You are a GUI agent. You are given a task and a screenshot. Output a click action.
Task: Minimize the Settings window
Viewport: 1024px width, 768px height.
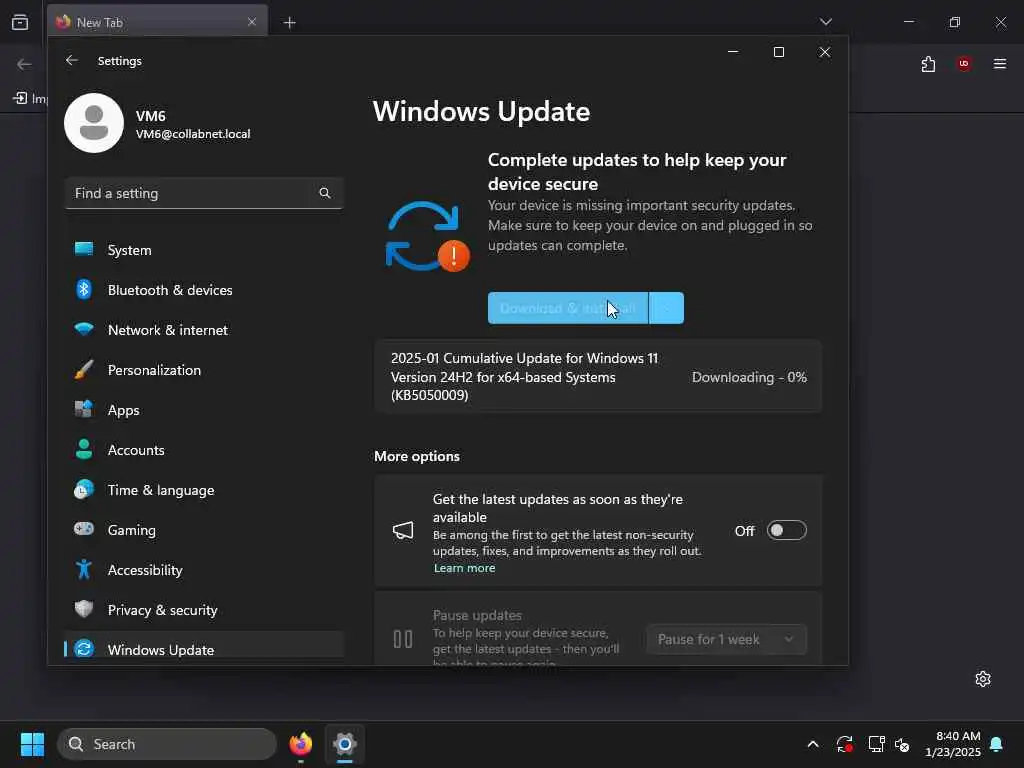pos(733,52)
